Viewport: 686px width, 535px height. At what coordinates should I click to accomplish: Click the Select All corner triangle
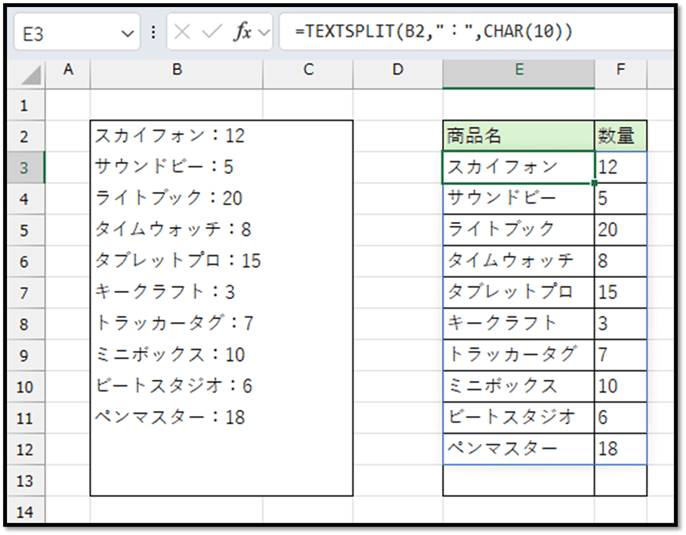[32, 73]
